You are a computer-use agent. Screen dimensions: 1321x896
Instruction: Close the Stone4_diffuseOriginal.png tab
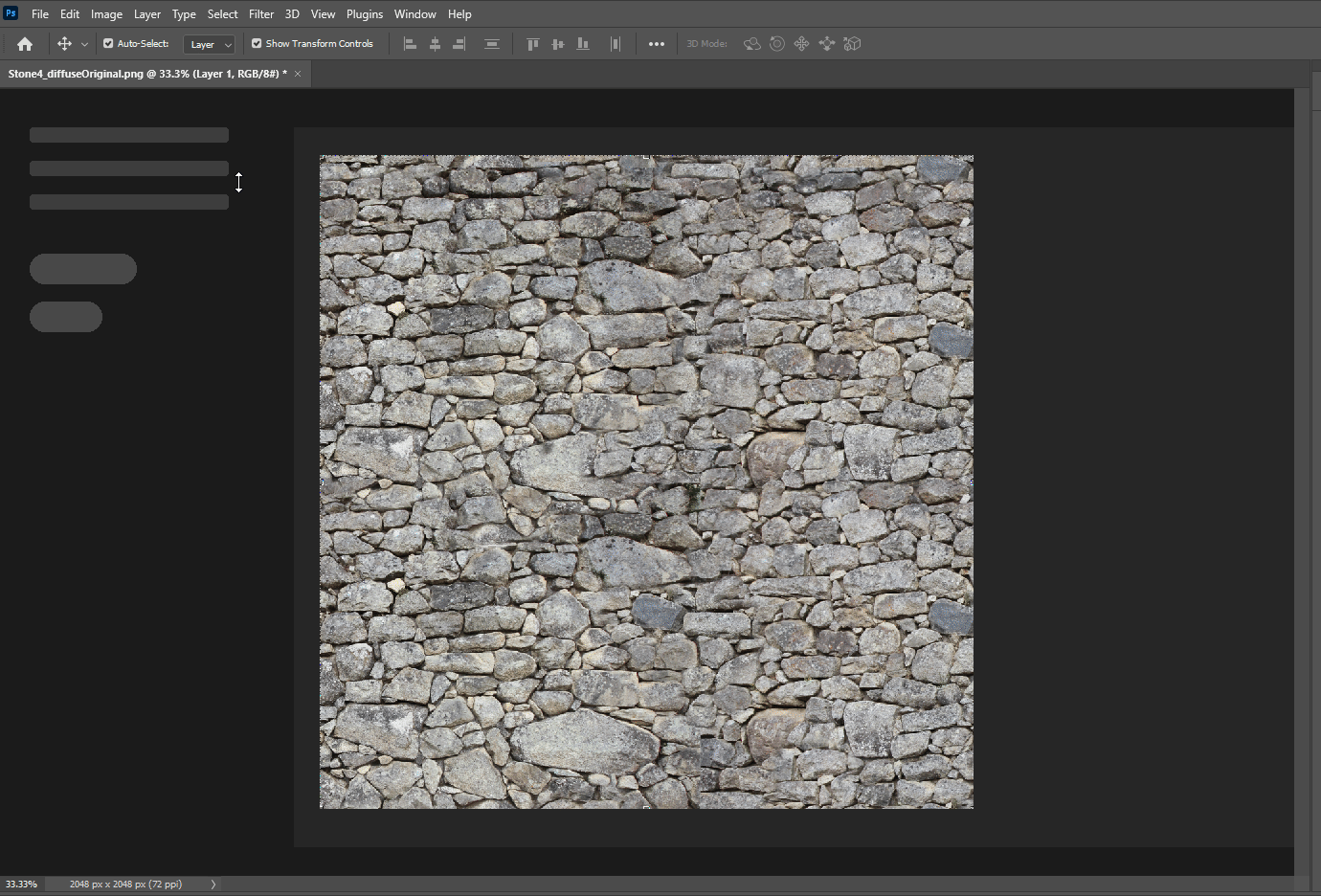pos(298,74)
